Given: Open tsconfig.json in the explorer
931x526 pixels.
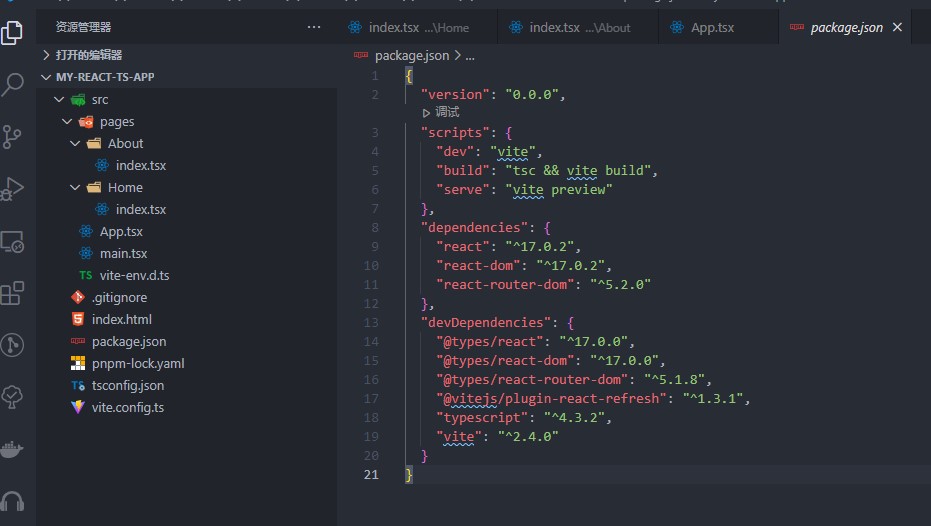Looking at the screenshot, I should point(127,385).
